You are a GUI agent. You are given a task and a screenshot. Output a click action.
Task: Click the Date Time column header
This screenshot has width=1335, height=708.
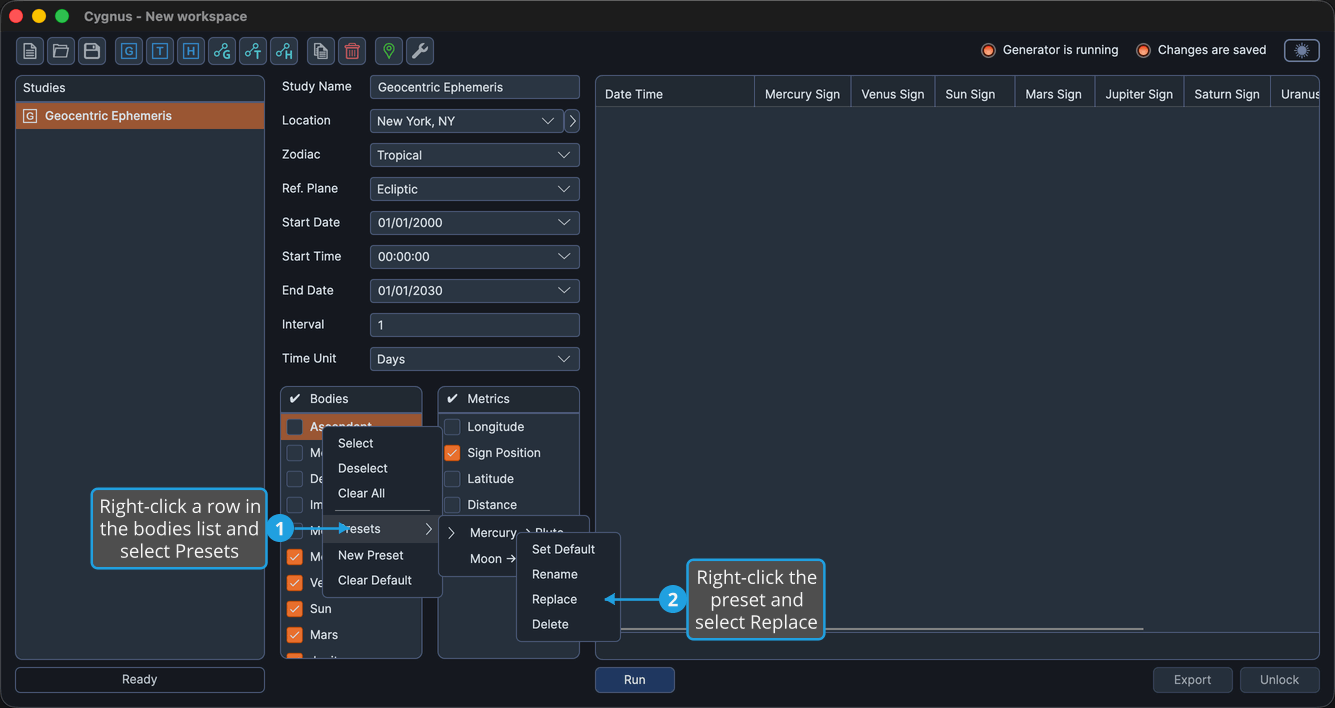coord(675,94)
